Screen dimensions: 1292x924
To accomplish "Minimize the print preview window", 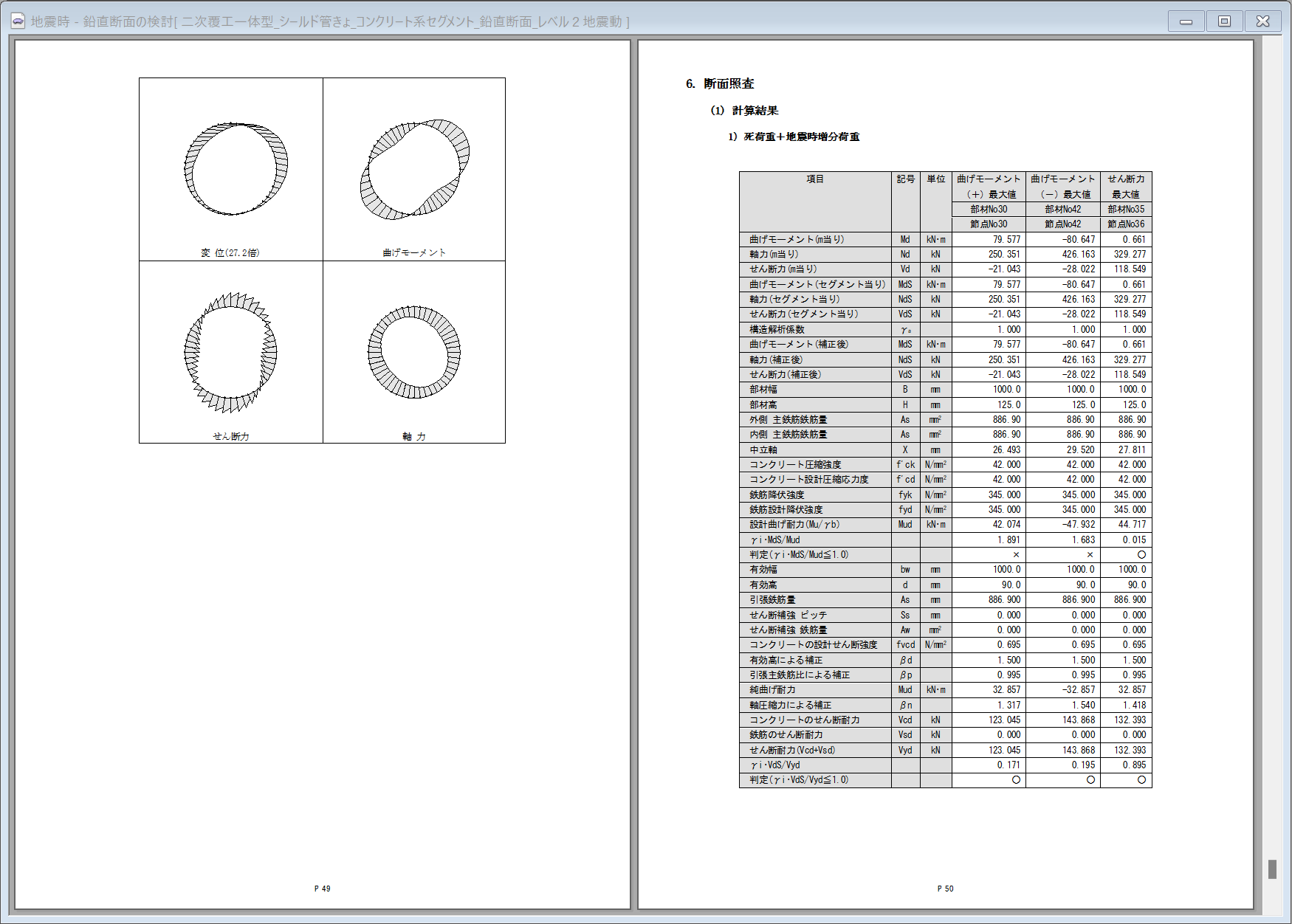I will pyautogui.click(x=1186, y=21).
